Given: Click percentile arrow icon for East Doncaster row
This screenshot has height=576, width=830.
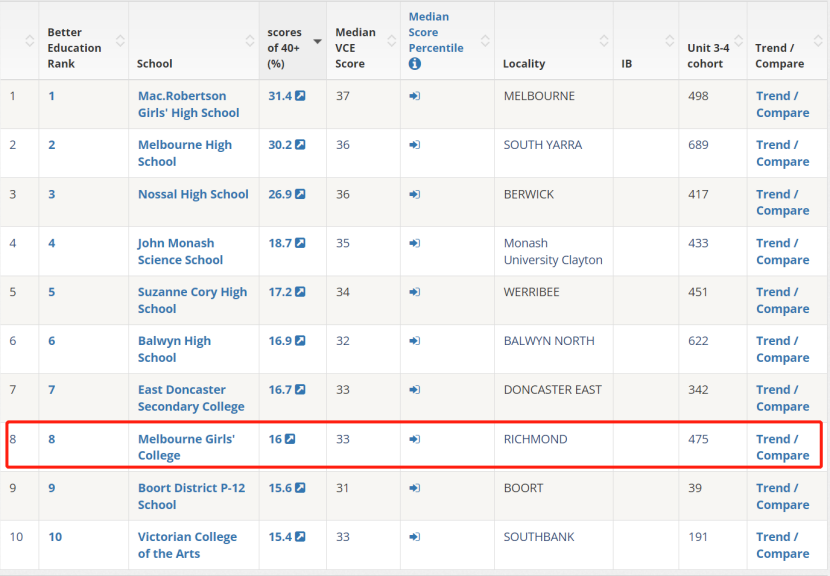Looking at the screenshot, I should (x=414, y=390).
